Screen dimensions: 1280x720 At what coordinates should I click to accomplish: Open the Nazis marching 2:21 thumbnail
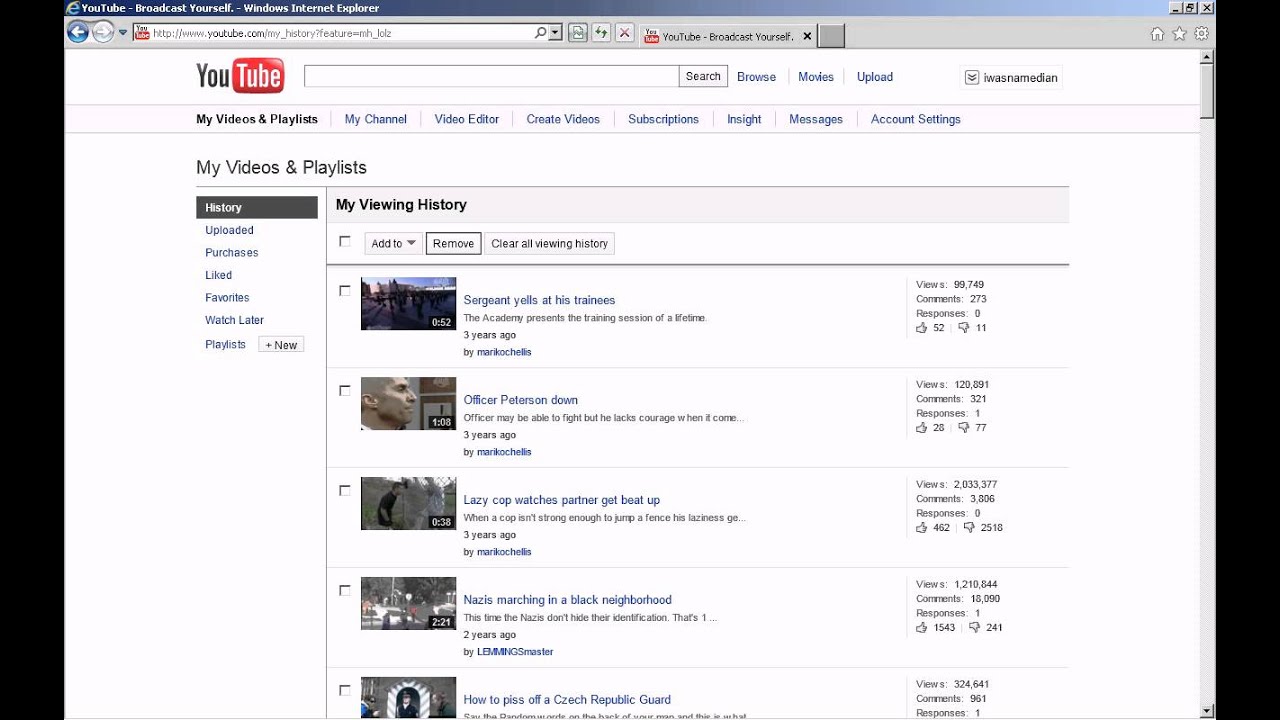[408, 604]
